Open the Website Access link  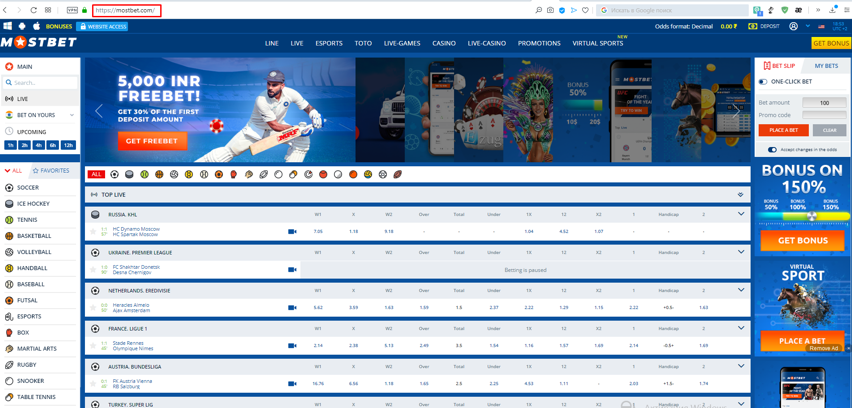click(x=102, y=26)
